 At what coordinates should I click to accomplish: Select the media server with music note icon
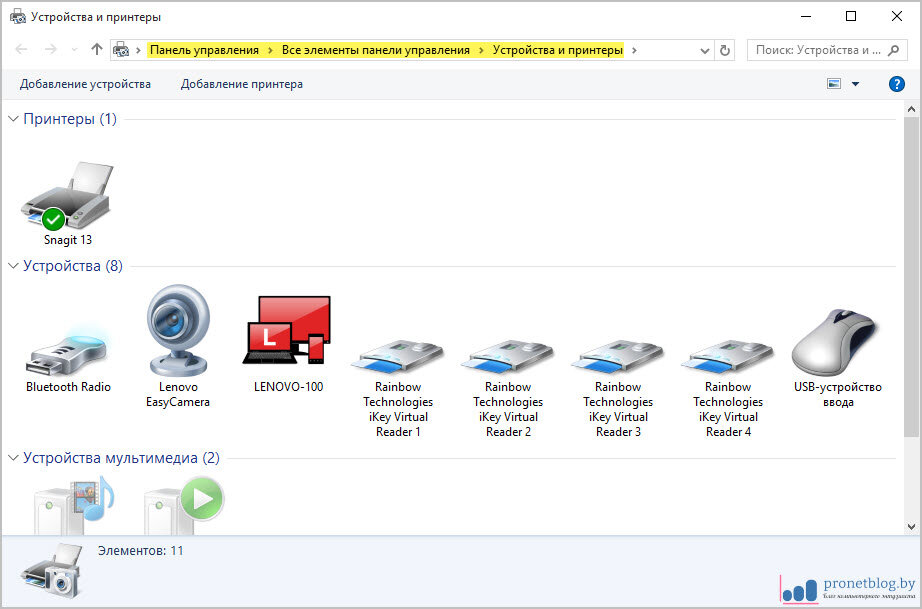(74, 505)
